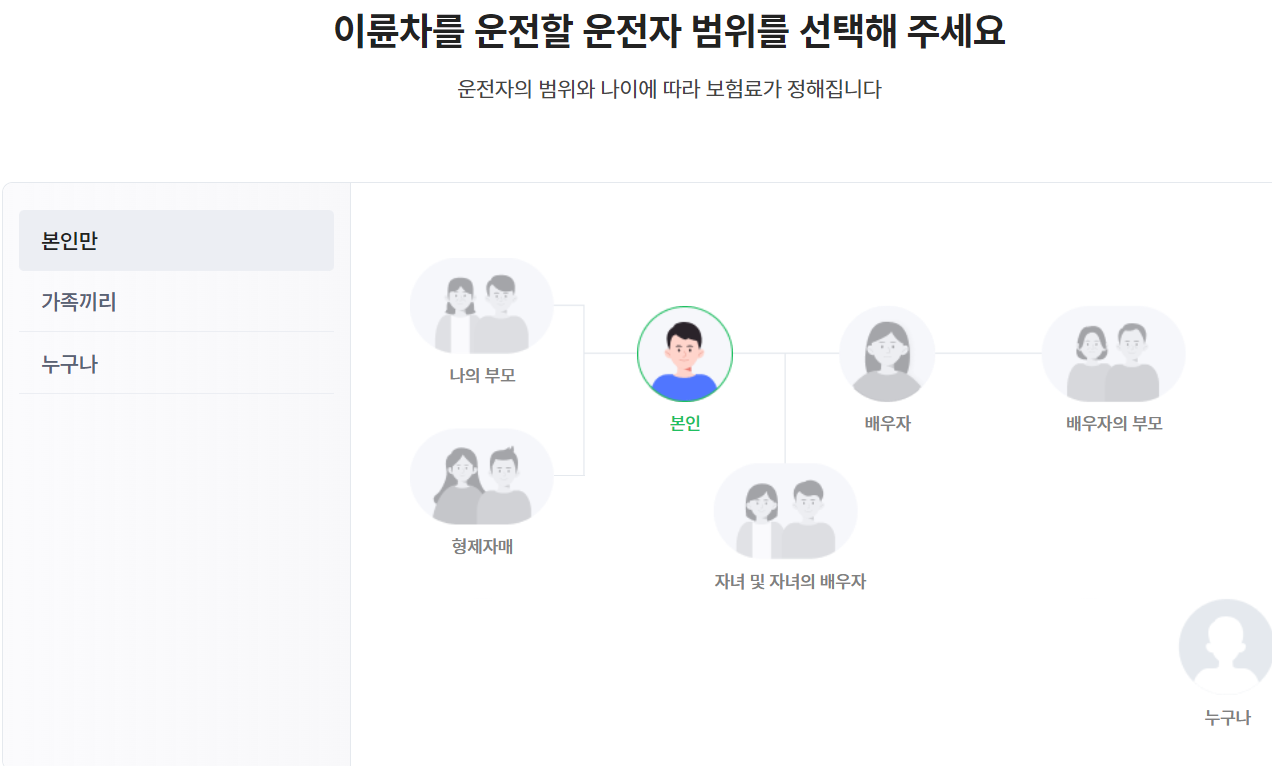
Task: Choose the 가족끼리 driver range option
Action: pyautogui.click(x=176, y=302)
